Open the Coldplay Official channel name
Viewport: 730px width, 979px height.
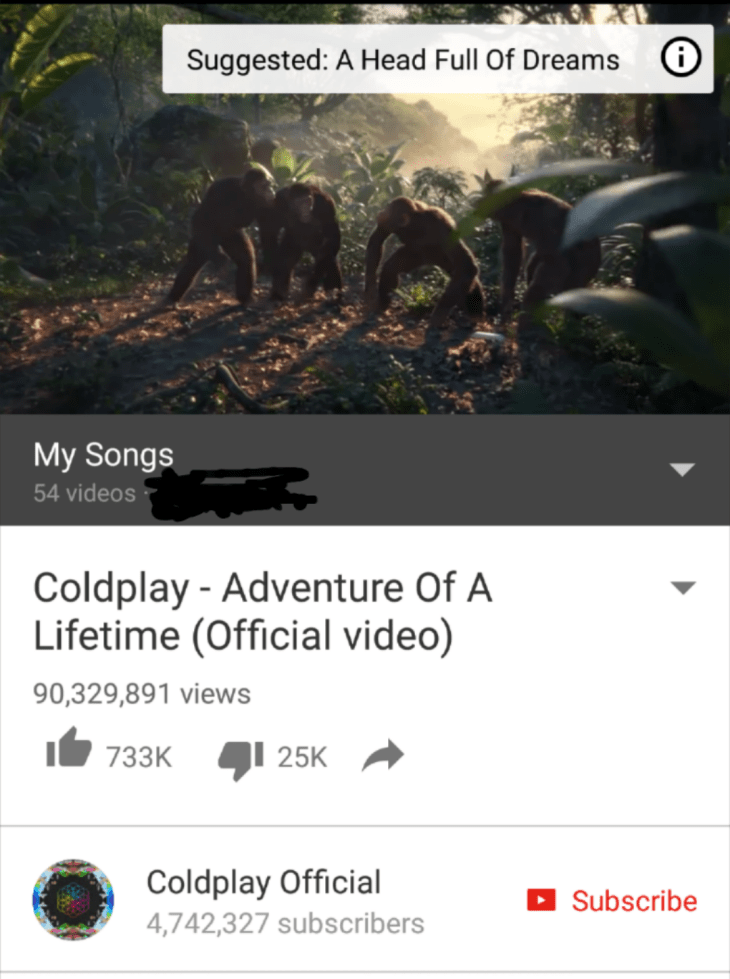pos(264,882)
